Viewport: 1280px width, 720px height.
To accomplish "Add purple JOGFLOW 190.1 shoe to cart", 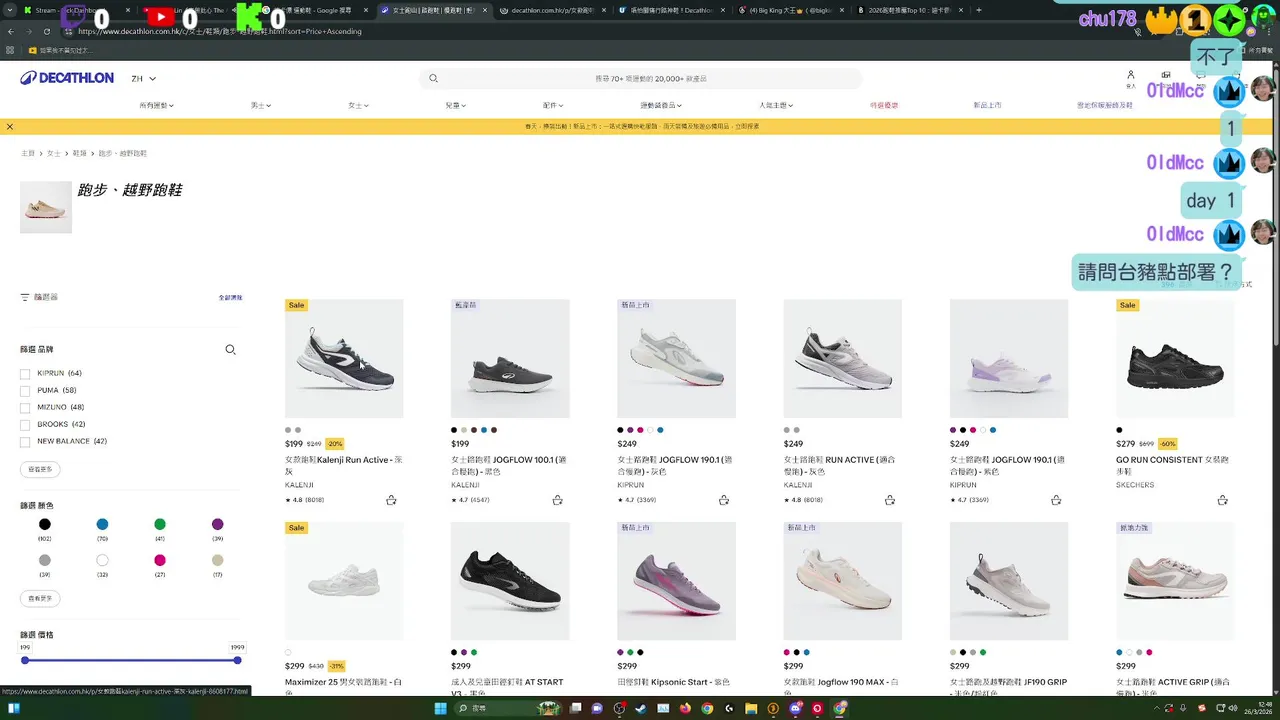I will coord(1056,500).
